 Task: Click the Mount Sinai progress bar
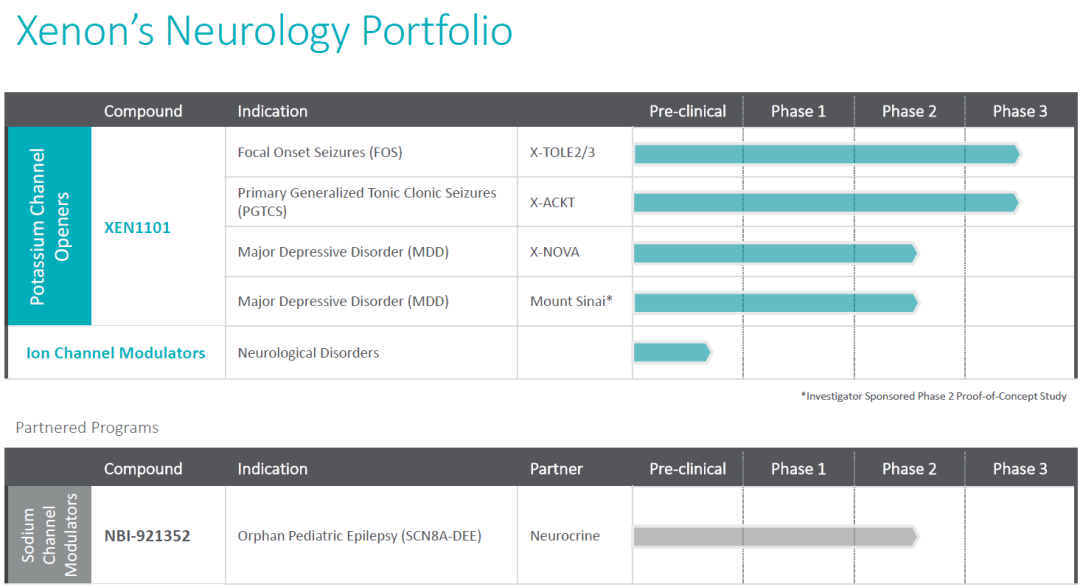(x=775, y=302)
